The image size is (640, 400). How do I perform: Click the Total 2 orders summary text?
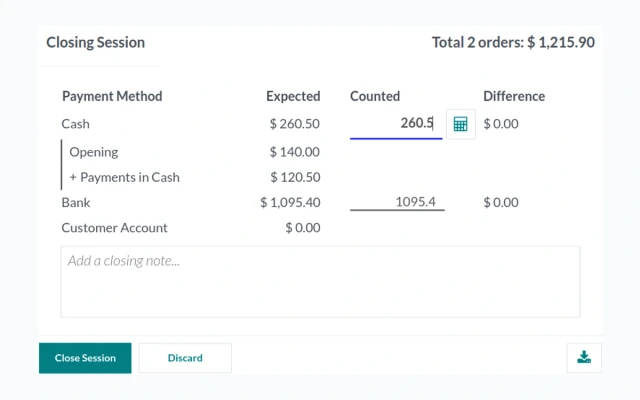[513, 42]
